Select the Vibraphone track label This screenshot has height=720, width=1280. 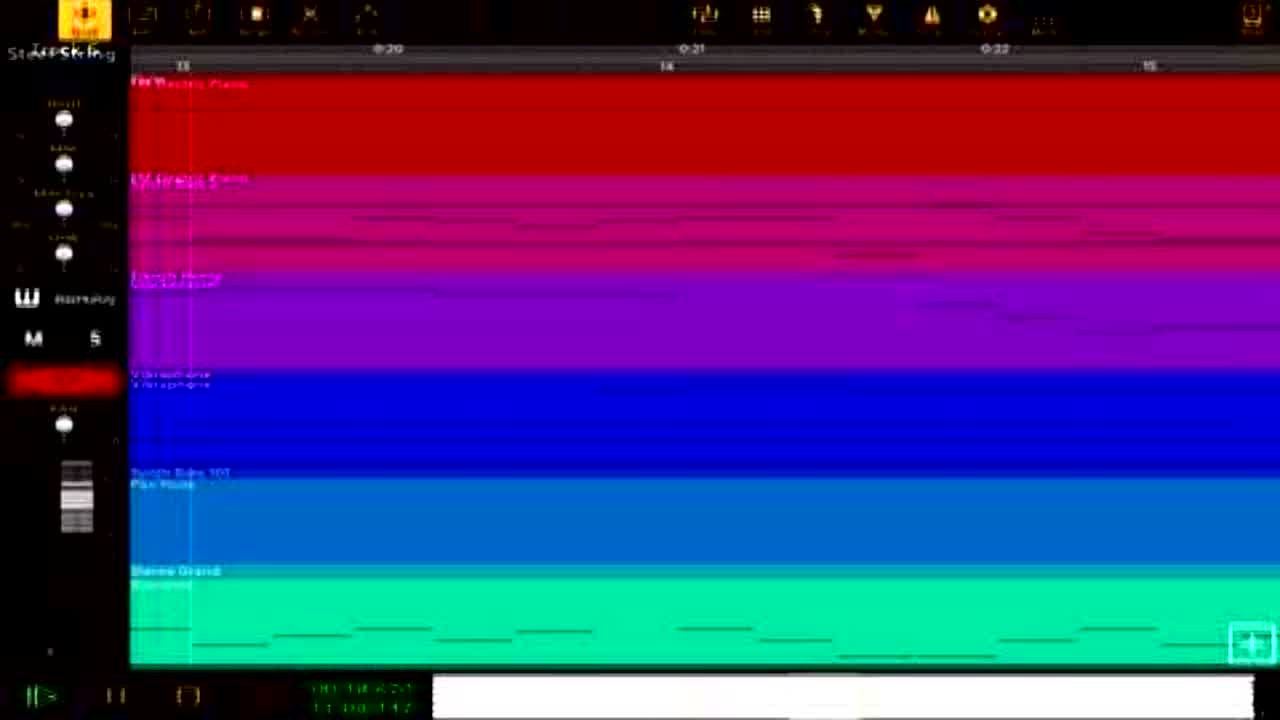pyautogui.click(x=170, y=374)
